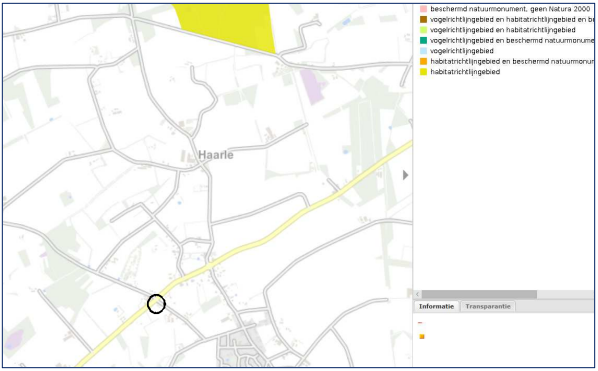This screenshot has width=598, height=371.
Task: Click the 'beschermd natuurmonument, geen Natura 2000' label
Action: coord(510,9)
